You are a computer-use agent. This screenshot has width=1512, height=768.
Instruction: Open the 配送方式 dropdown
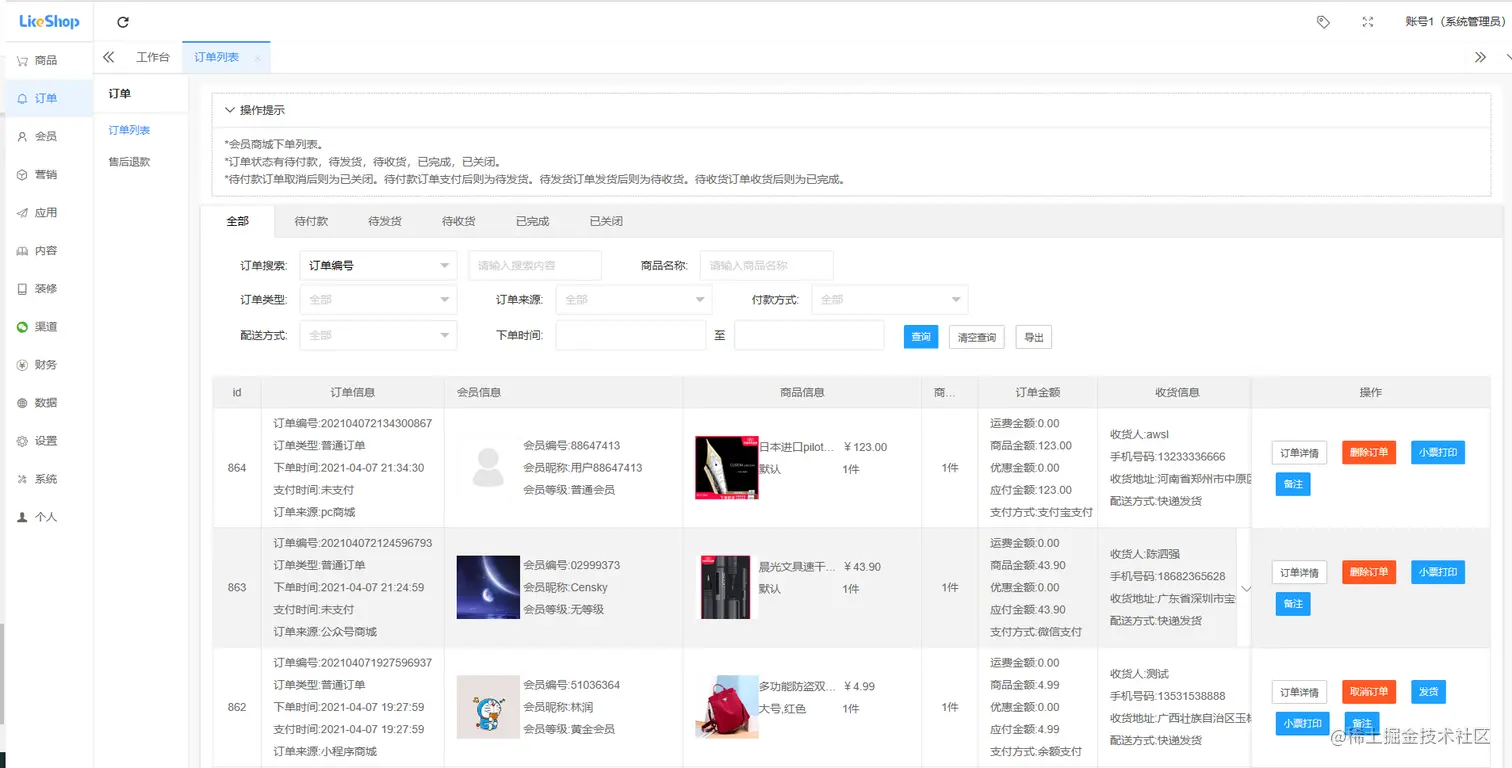[x=378, y=335]
